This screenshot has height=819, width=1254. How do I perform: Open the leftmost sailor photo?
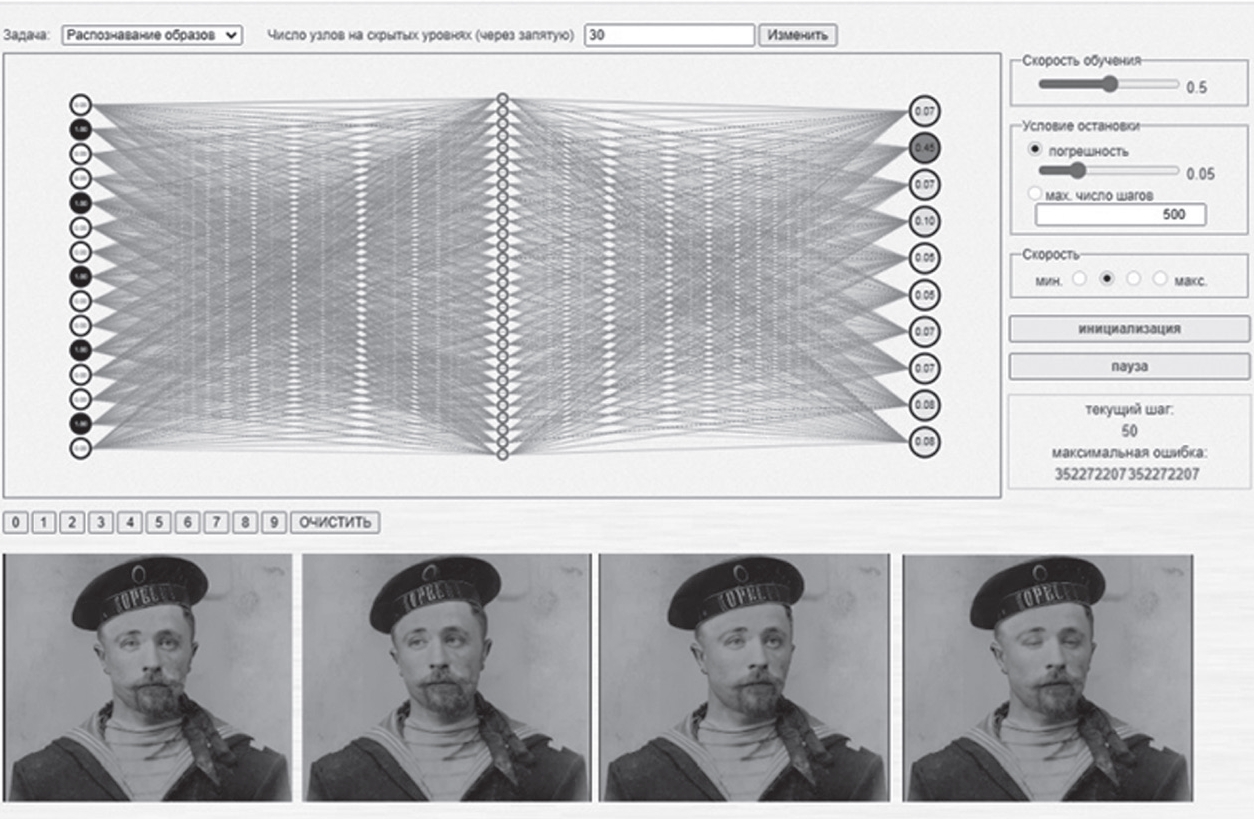(x=148, y=678)
